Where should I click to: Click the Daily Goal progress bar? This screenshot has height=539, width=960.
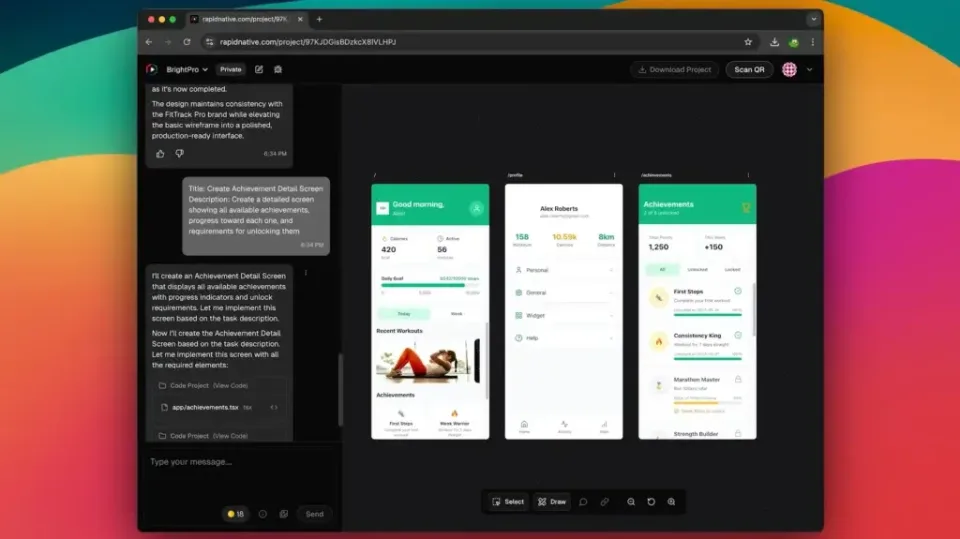(x=430, y=285)
